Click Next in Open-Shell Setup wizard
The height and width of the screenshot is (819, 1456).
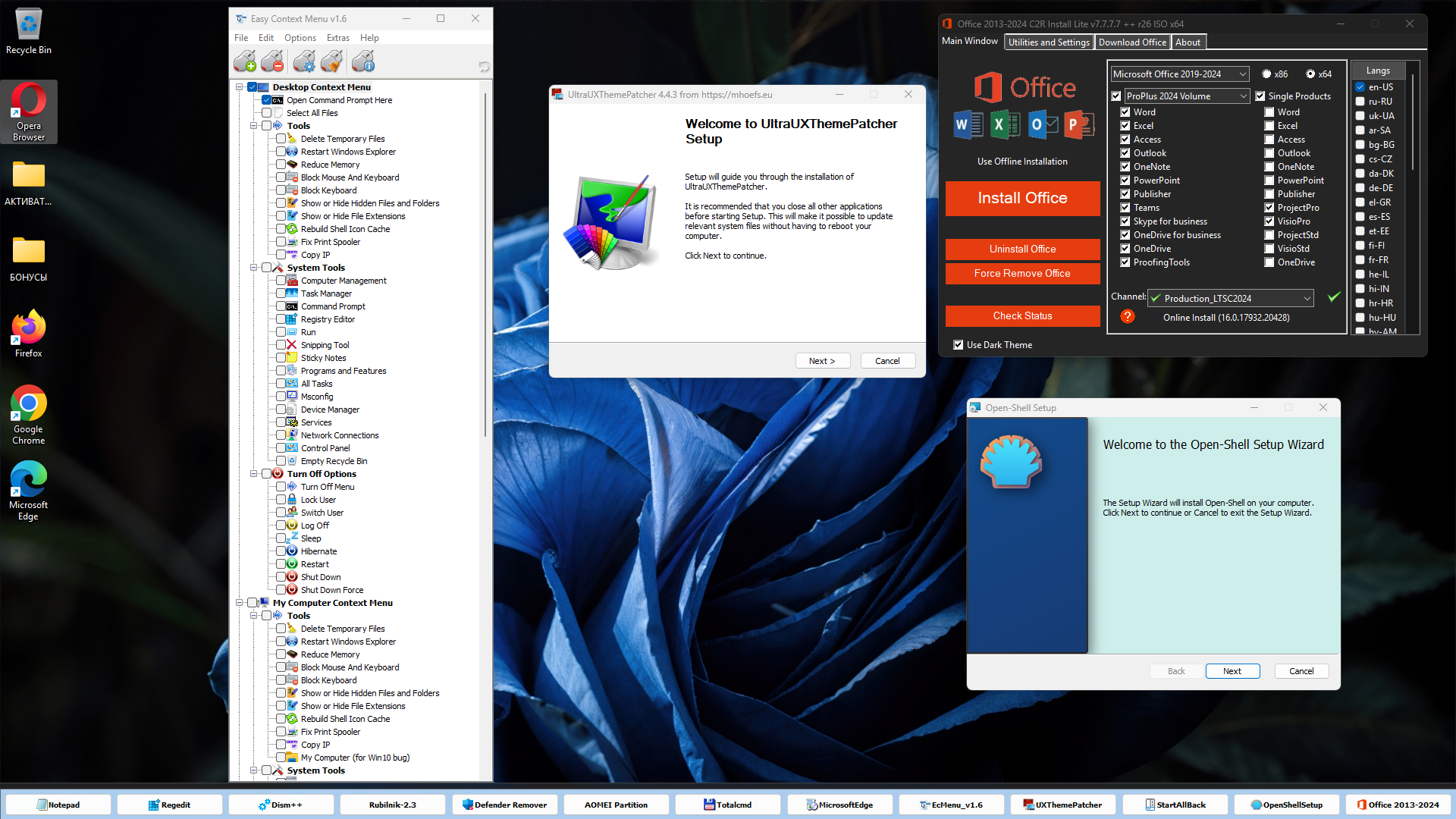click(x=1232, y=671)
